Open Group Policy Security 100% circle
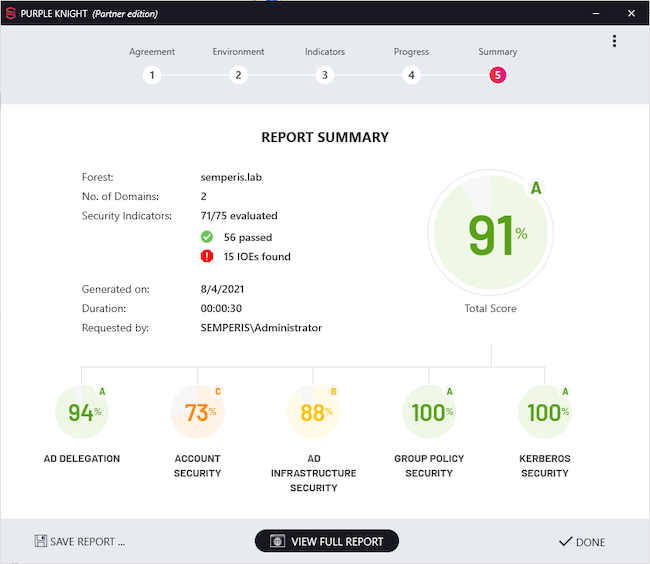The image size is (650, 564). pyautogui.click(x=429, y=412)
